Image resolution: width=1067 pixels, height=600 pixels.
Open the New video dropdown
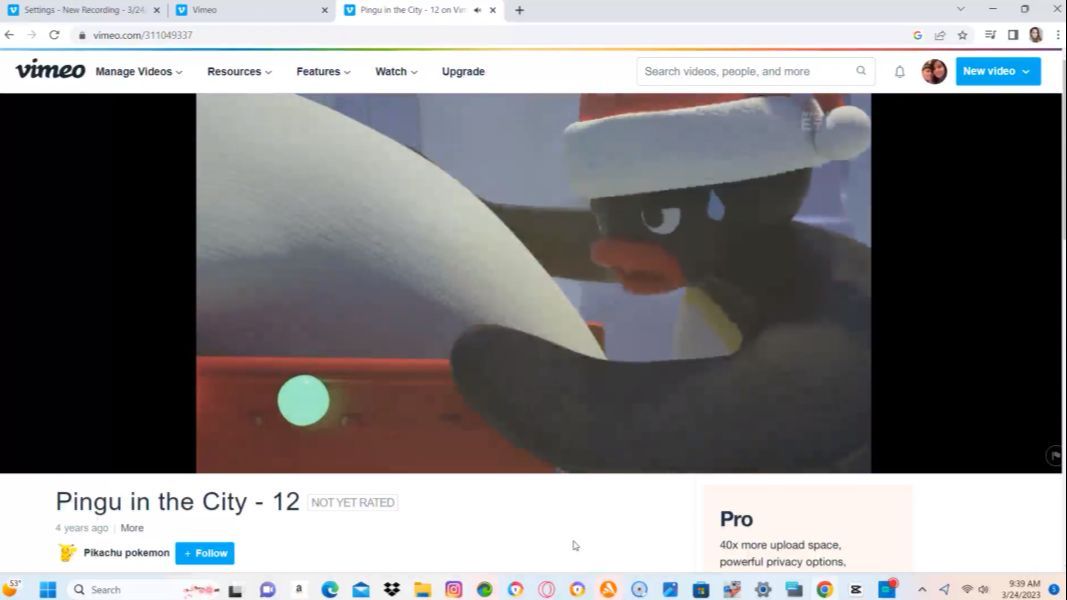pos(998,71)
